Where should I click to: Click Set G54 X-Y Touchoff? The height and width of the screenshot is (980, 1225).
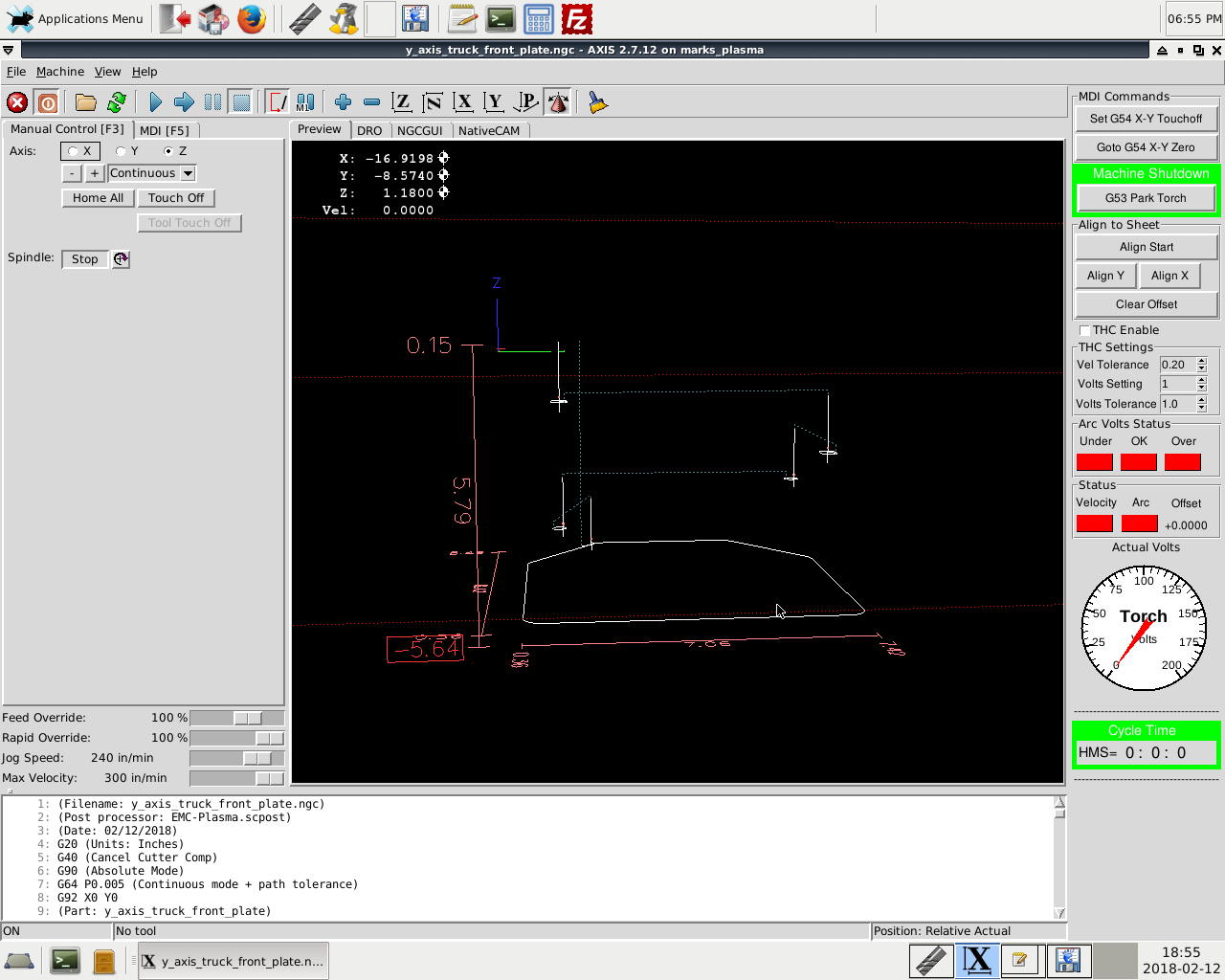[x=1147, y=119]
